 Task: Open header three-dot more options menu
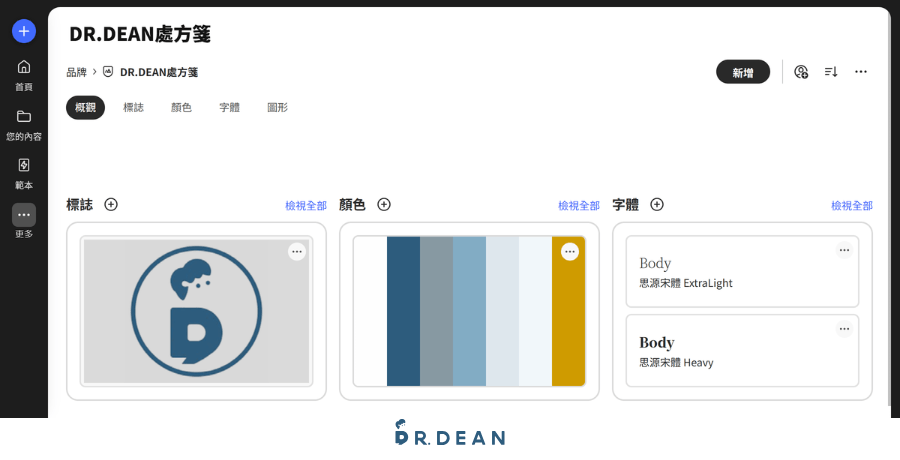point(861,72)
